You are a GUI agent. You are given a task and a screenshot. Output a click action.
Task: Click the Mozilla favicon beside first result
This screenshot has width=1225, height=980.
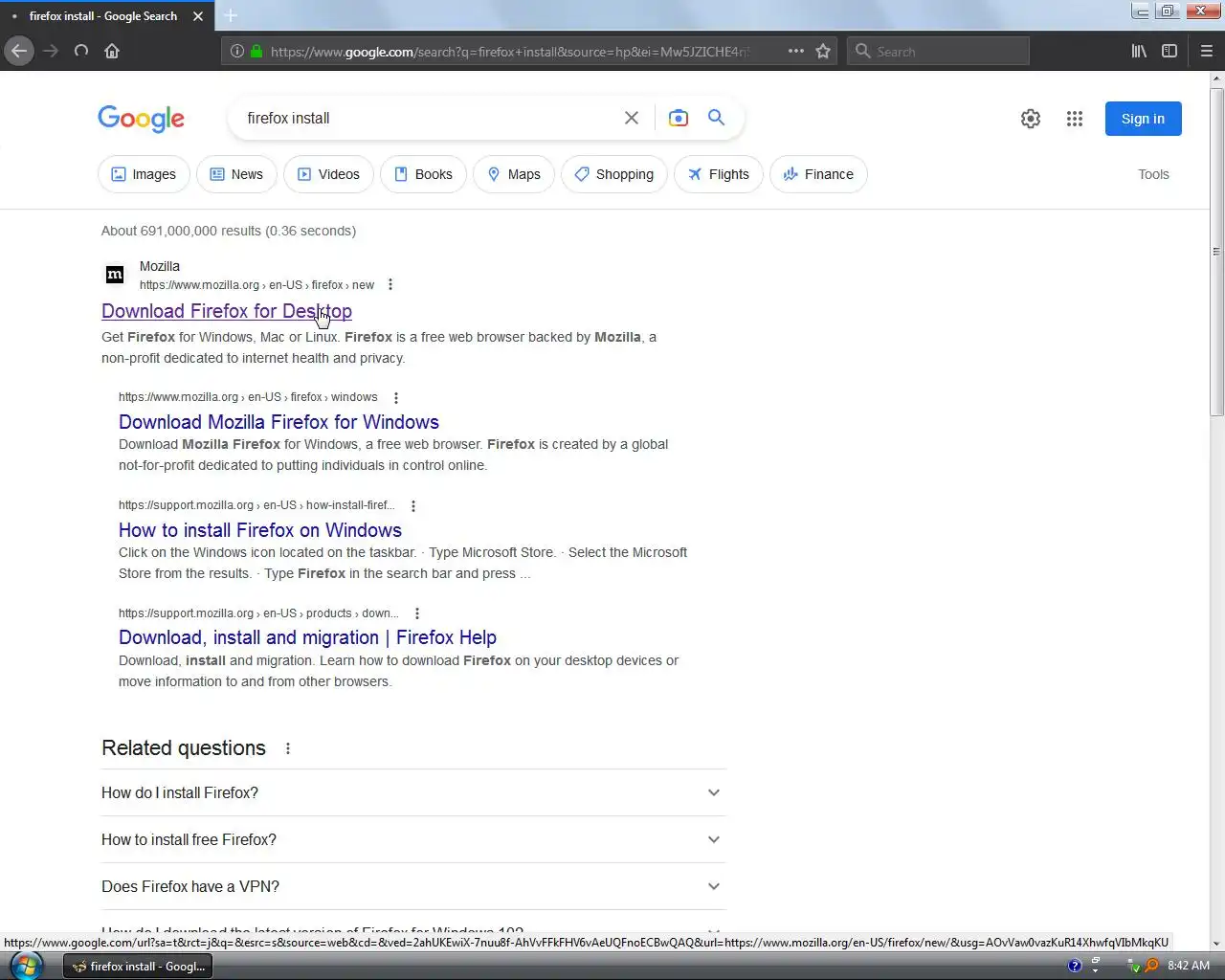pyautogui.click(x=115, y=275)
